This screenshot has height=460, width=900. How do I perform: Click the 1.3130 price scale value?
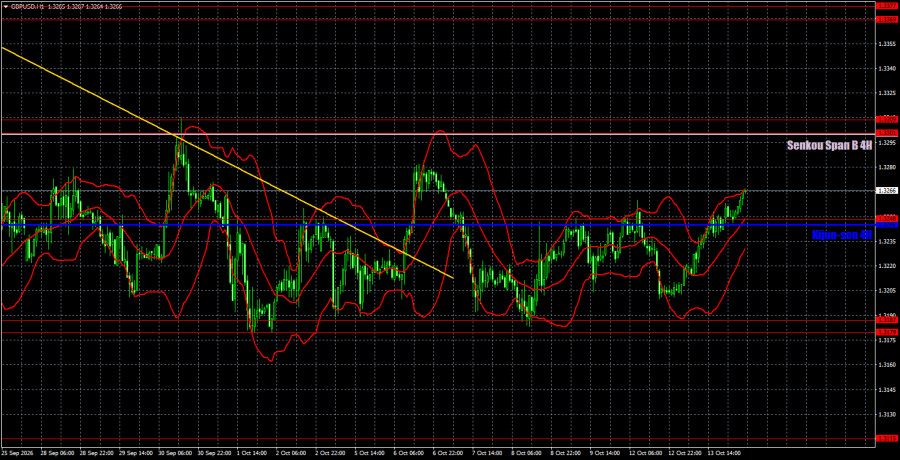click(x=887, y=415)
